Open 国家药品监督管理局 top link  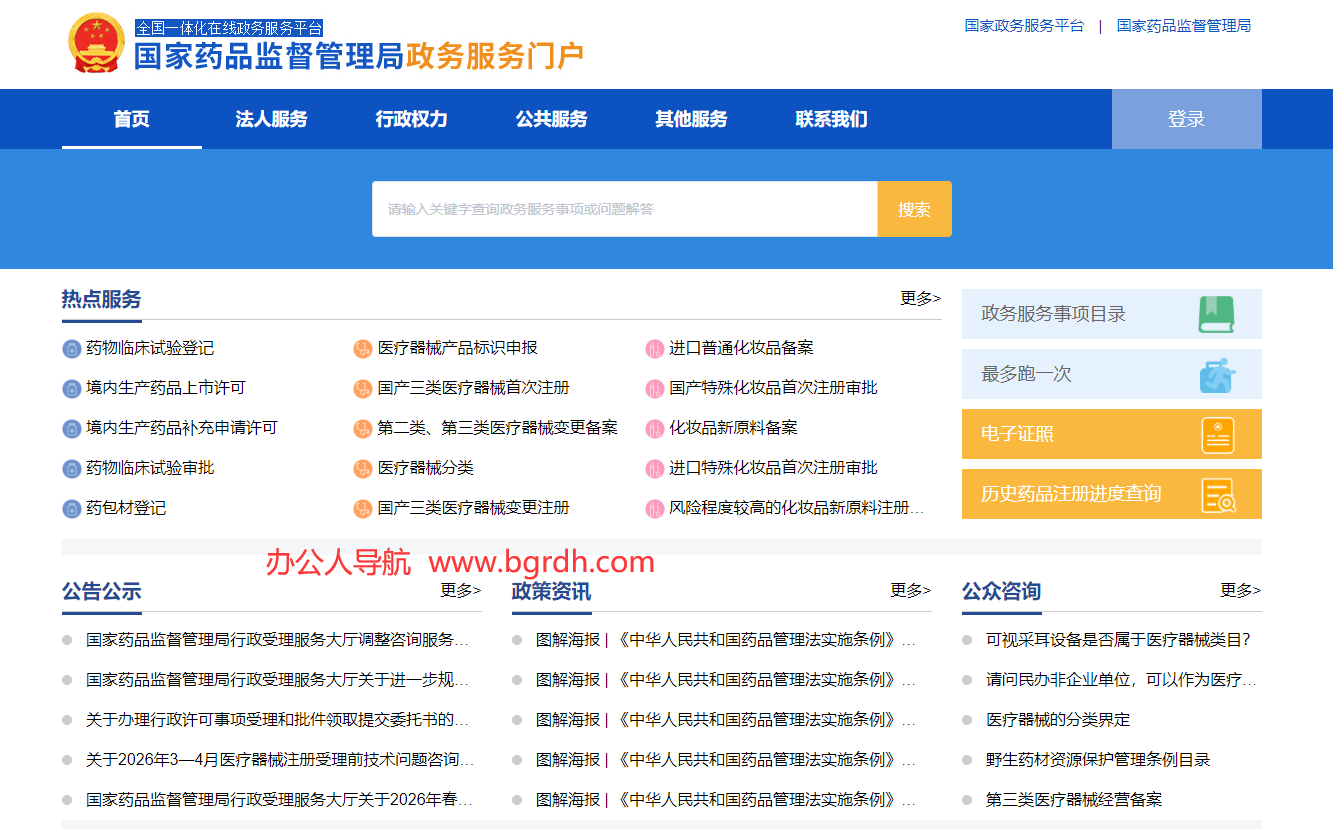[x=1184, y=26]
